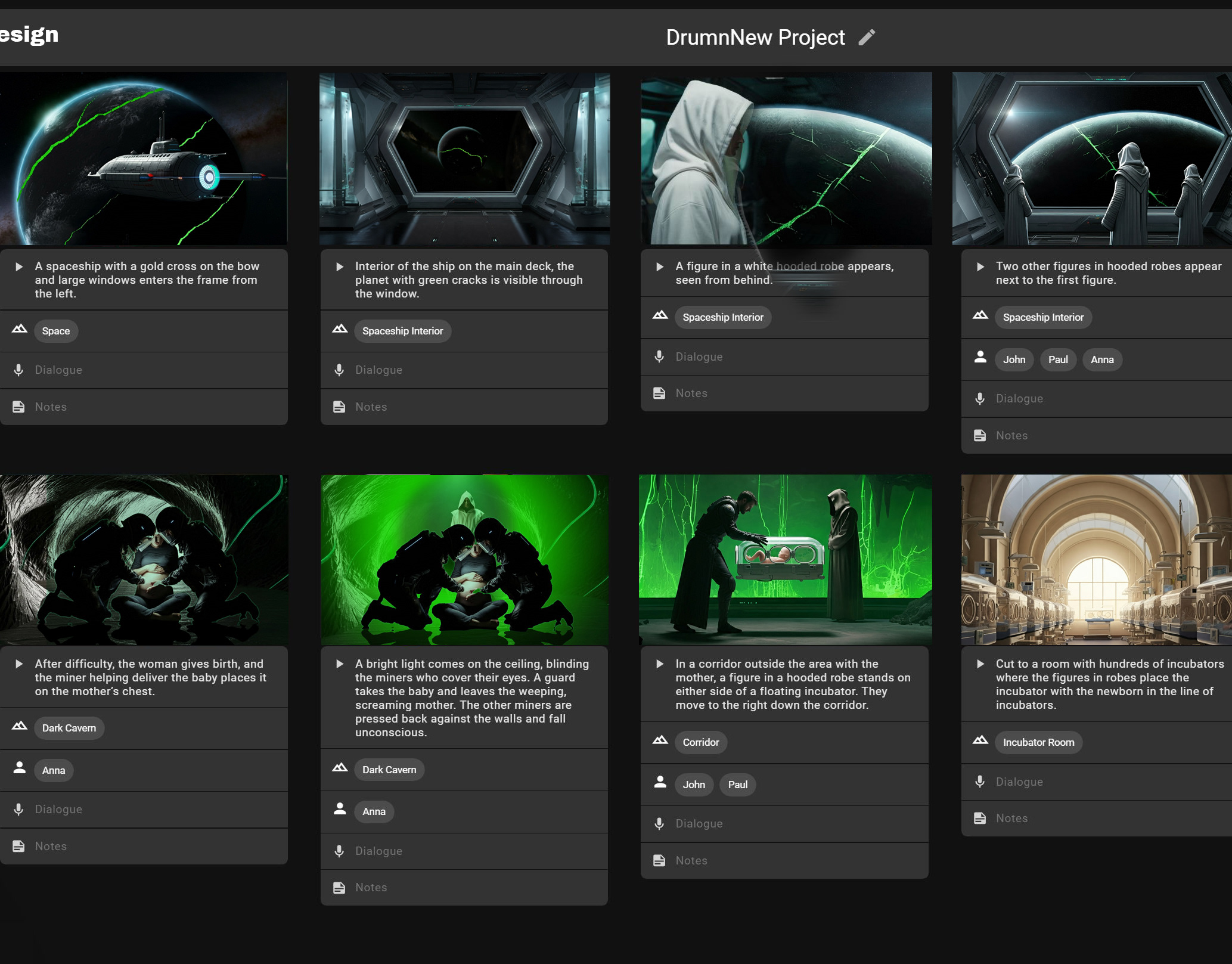
Task: Click the notes icon on the bright light ceiling card
Action: [x=339, y=888]
